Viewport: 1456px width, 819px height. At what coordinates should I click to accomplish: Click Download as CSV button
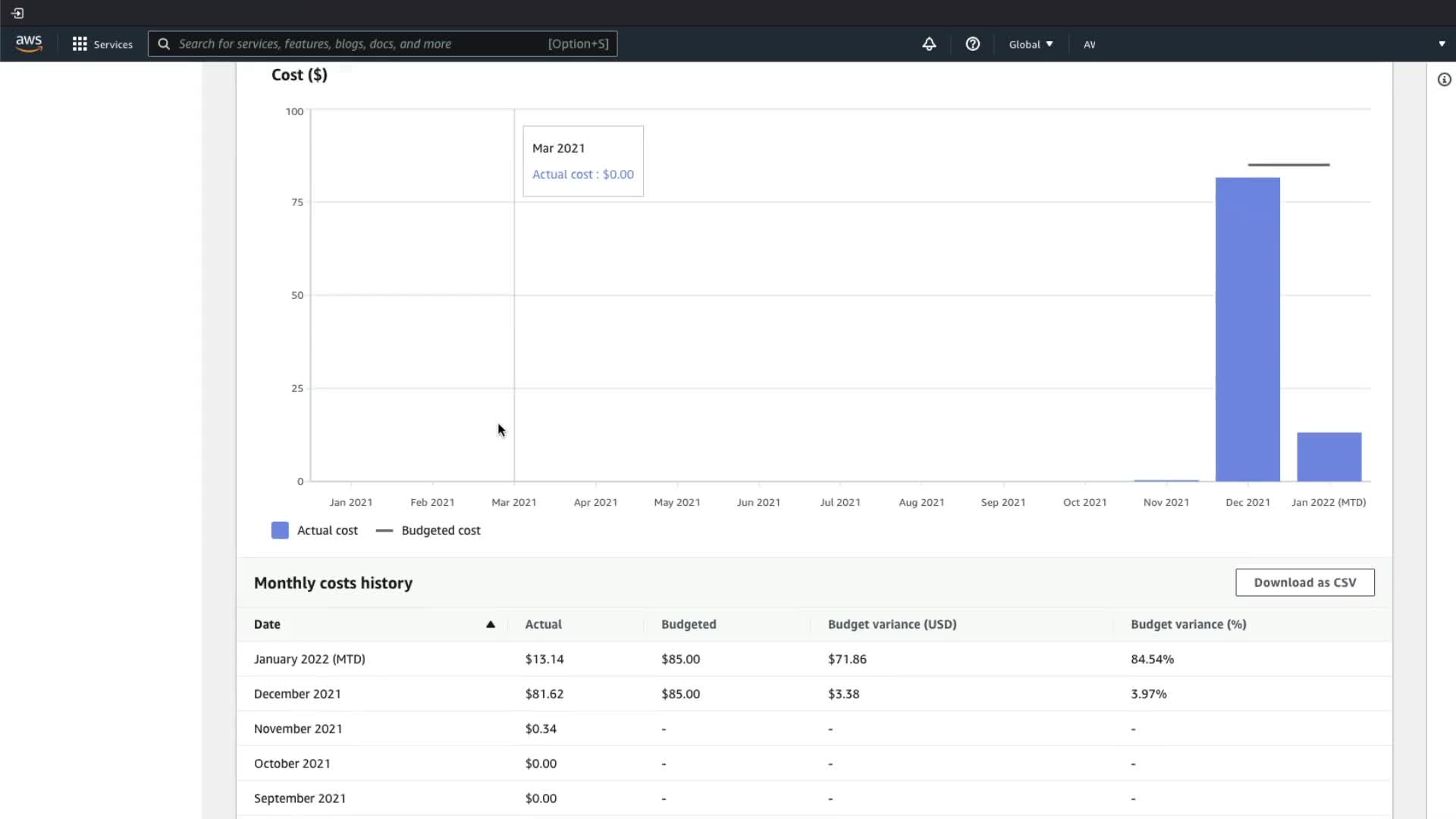[x=1304, y=582]
